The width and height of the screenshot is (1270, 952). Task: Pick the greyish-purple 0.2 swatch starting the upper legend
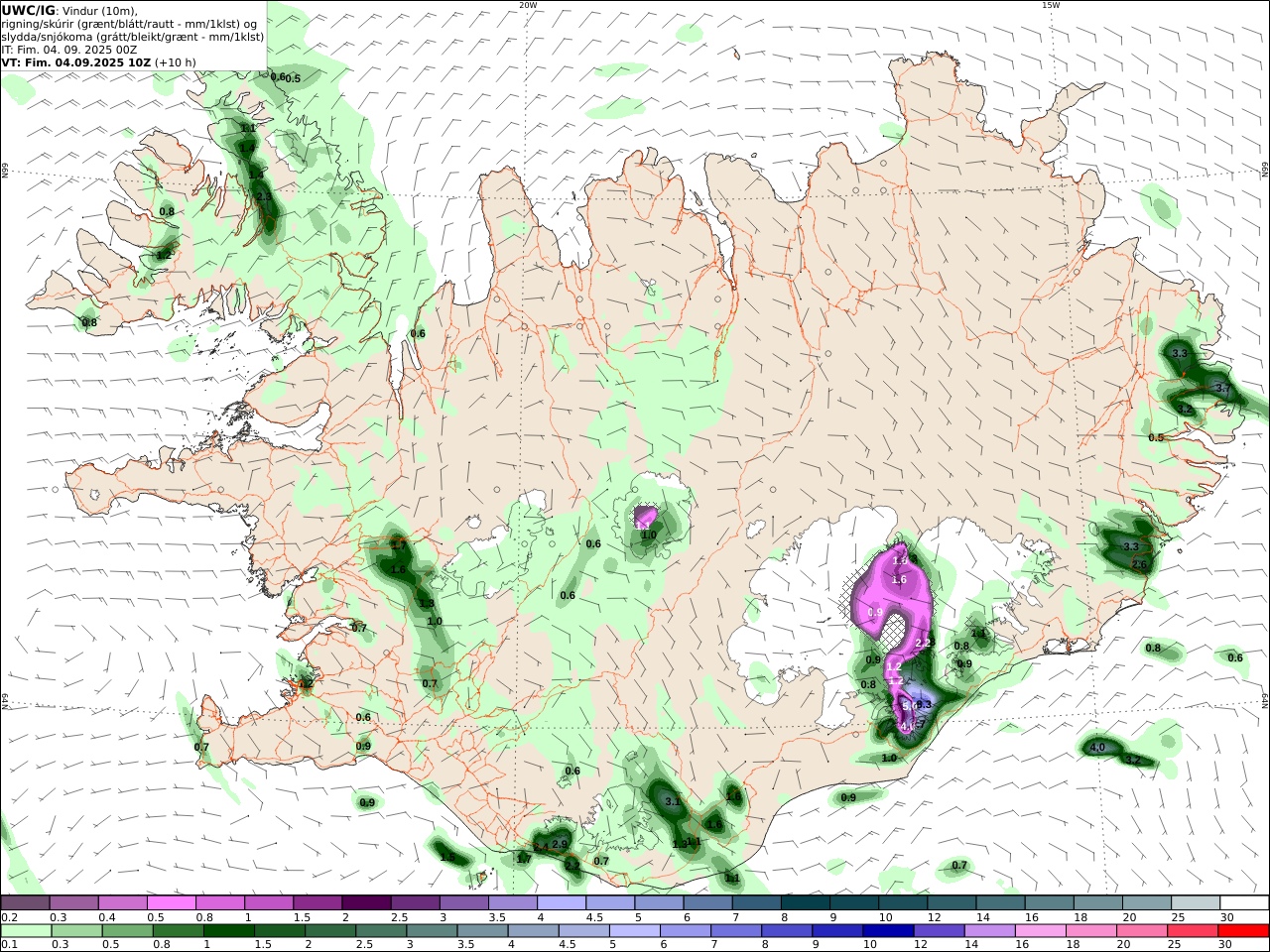(x=26, y=903)
